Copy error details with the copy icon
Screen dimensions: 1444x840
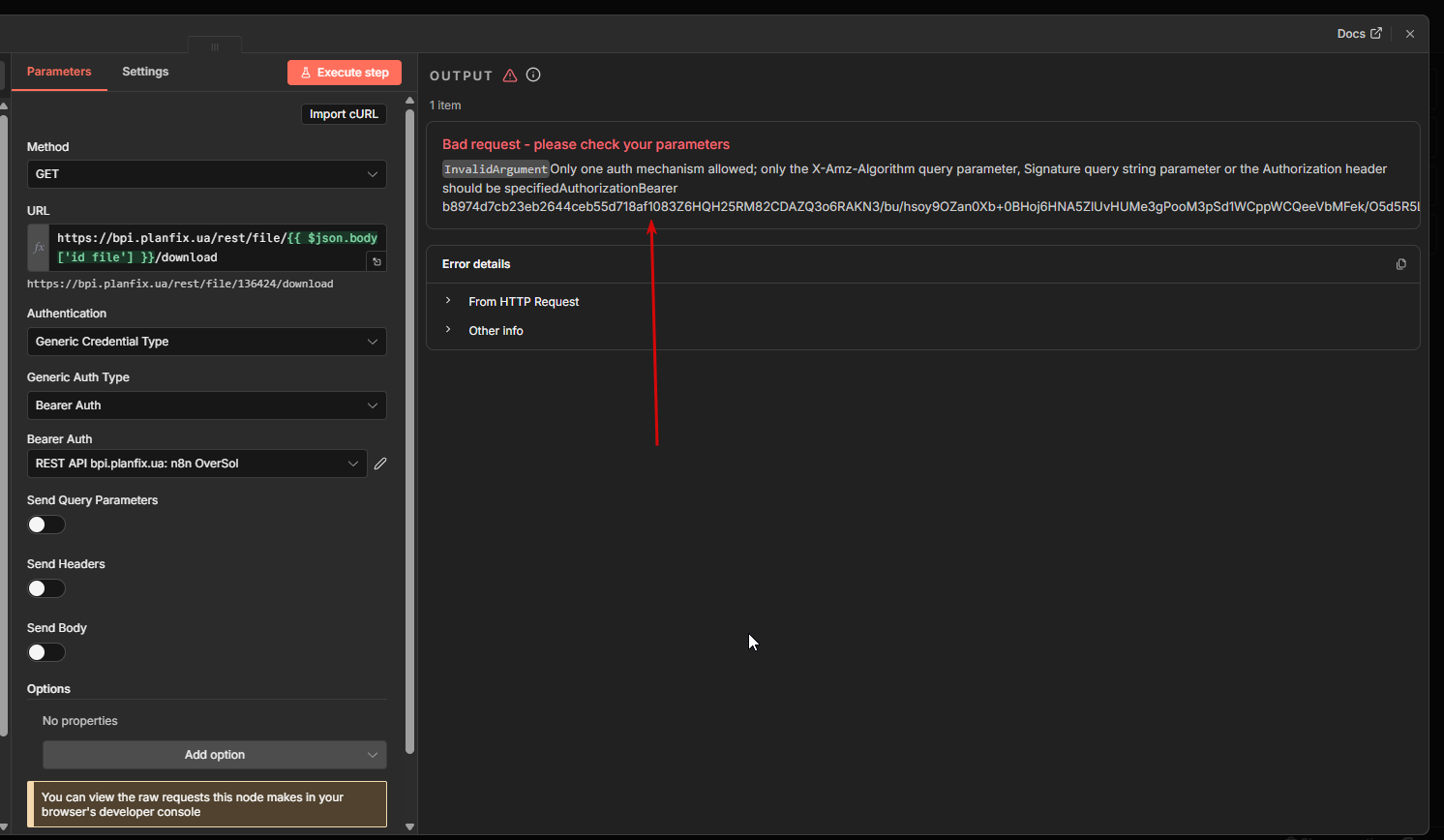(1400, 264)
